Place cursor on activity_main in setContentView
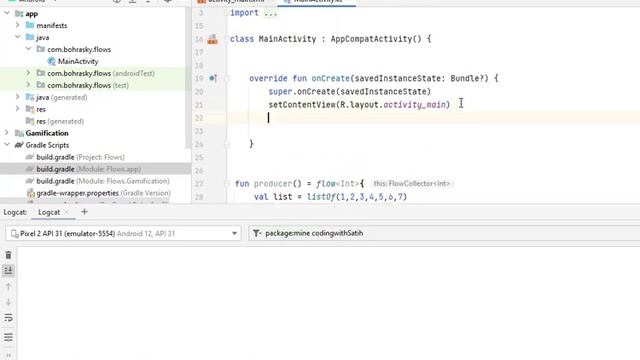Image resolution: width=640 pixels, height=360 pixels. [415, 105]
